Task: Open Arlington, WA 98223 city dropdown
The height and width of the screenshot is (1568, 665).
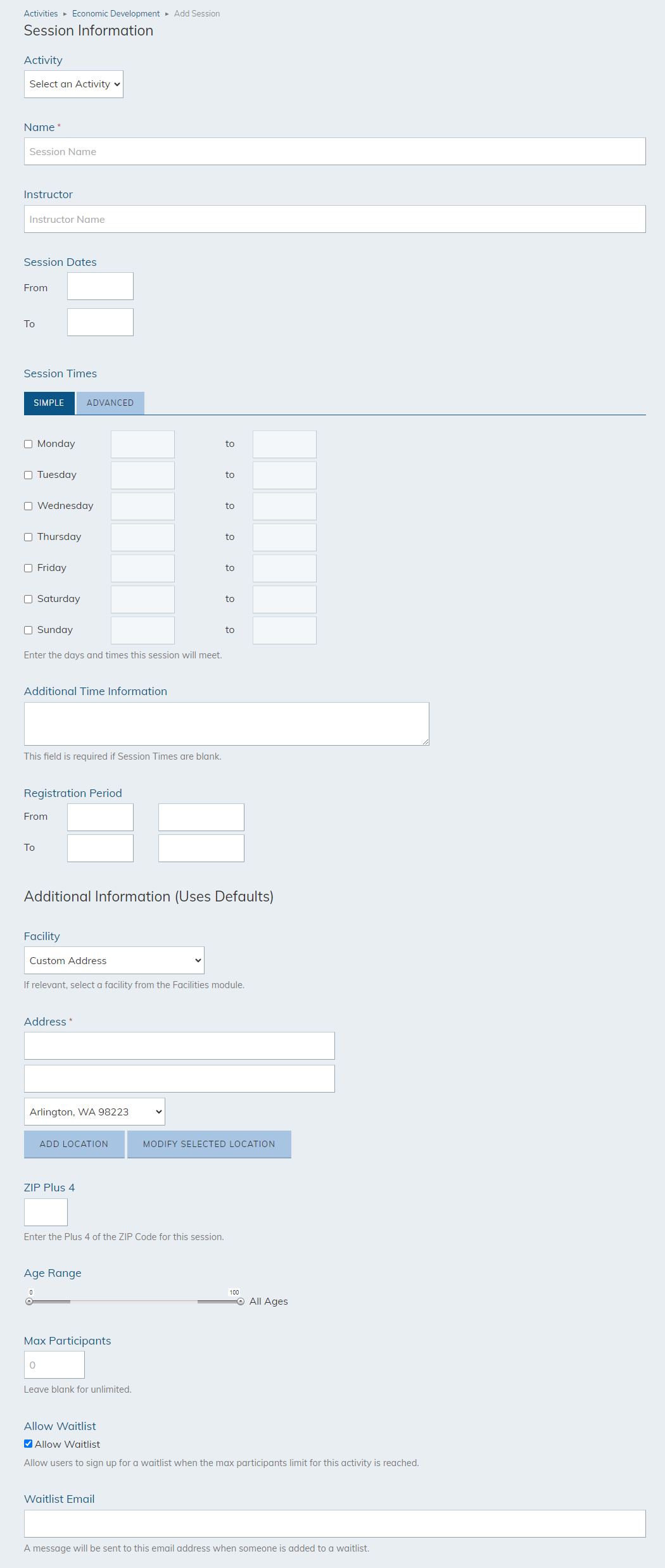Action: pyautogui.click(x=94, y=1112)
